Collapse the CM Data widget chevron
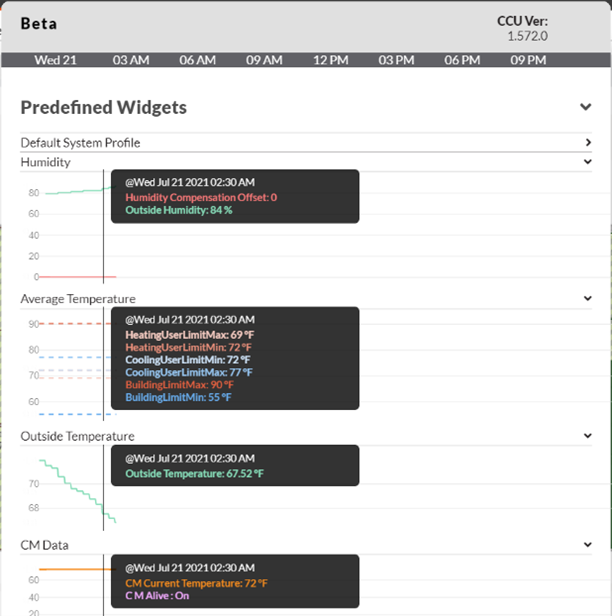 (x=588, y=545)
